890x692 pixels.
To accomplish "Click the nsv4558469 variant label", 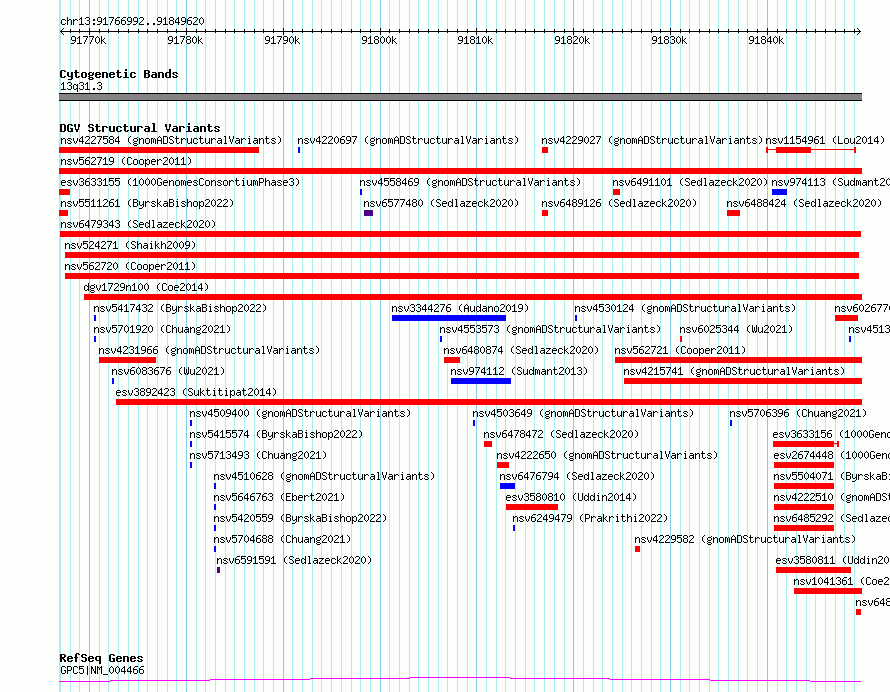I will click(470, 182).
